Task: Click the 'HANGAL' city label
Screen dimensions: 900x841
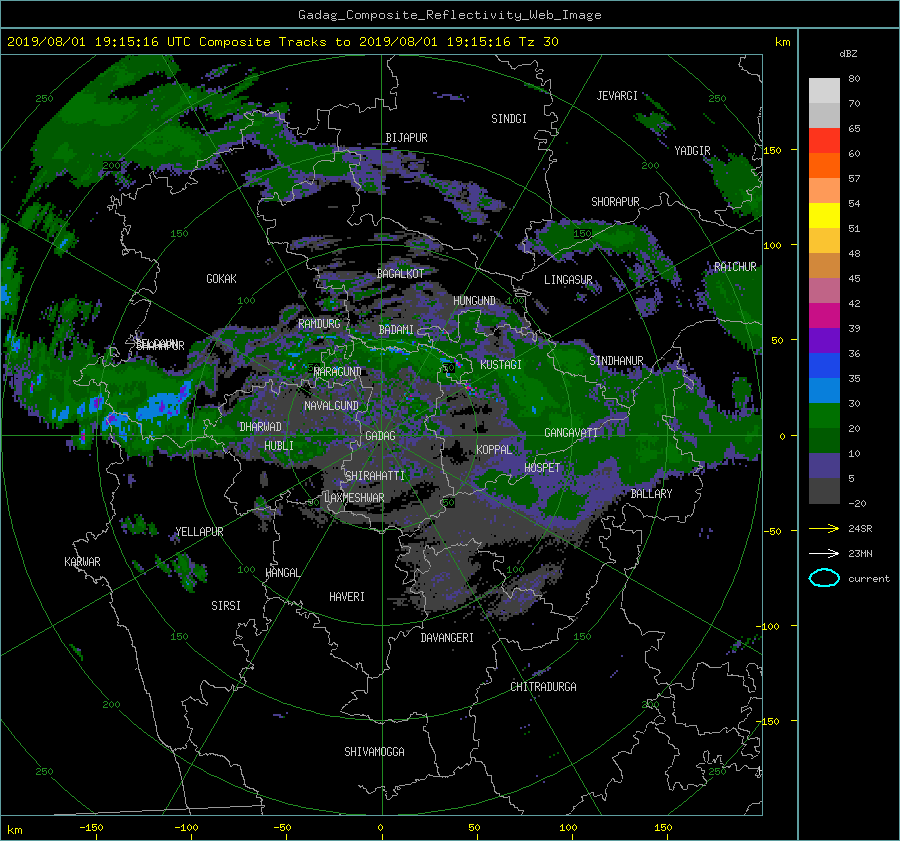Action: pos(283,573)
